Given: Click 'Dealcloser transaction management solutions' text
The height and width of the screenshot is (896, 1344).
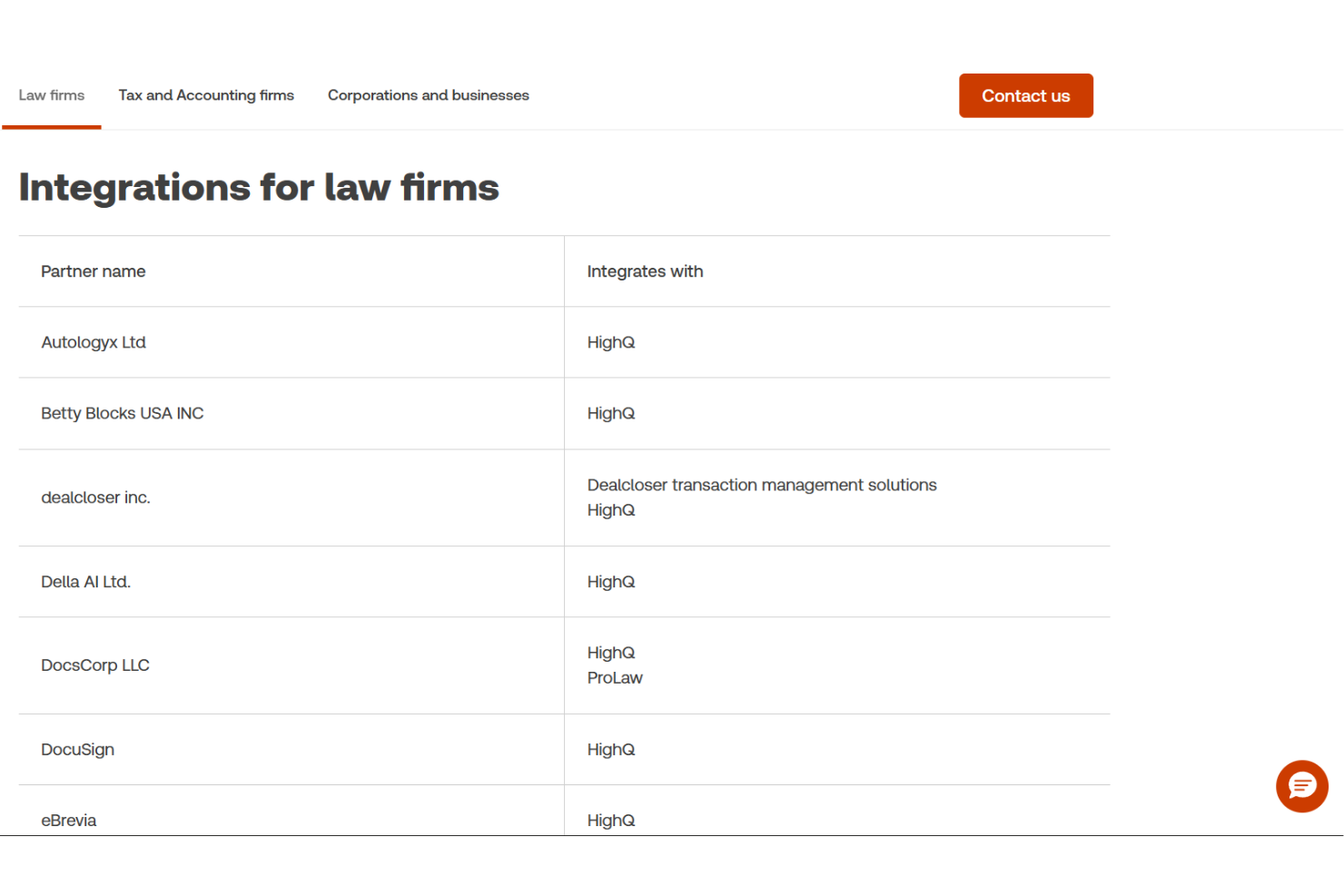Looking at the screenshot, I should click(762, 485).
